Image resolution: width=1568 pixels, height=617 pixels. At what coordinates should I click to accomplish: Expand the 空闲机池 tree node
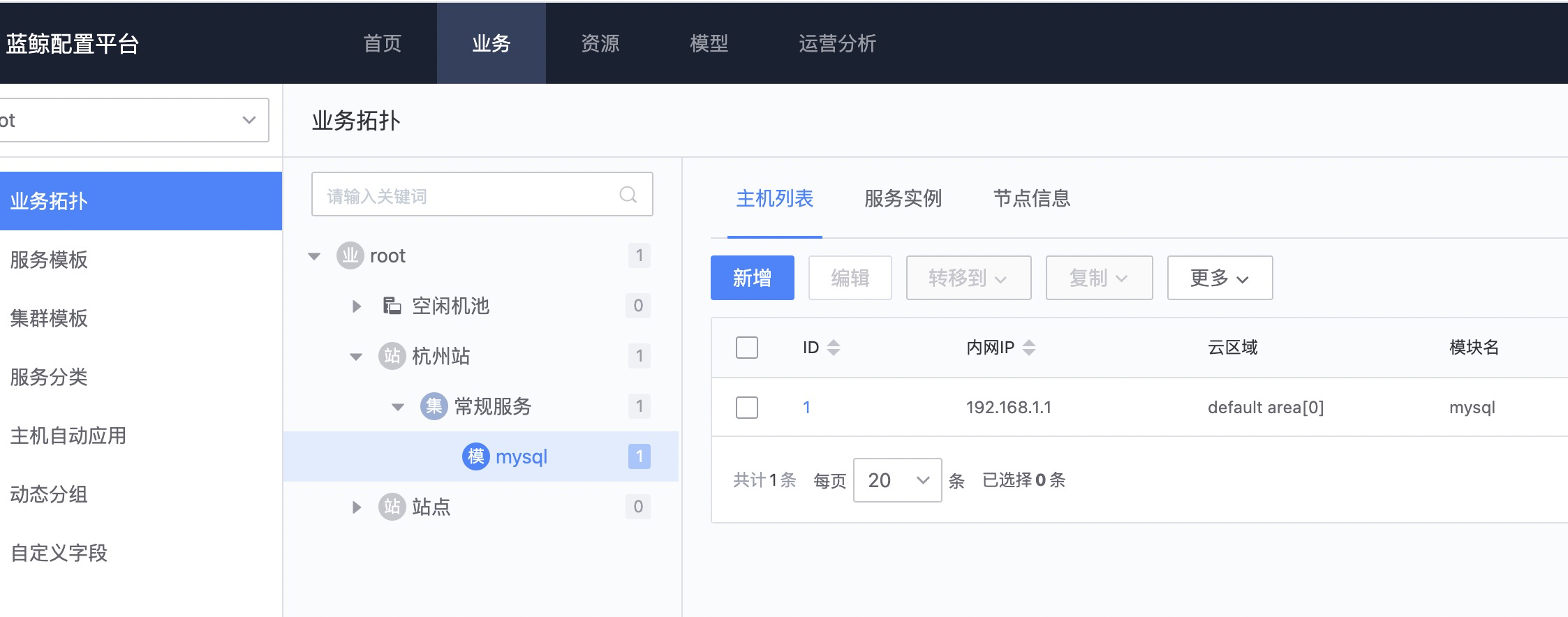point(357,306)
